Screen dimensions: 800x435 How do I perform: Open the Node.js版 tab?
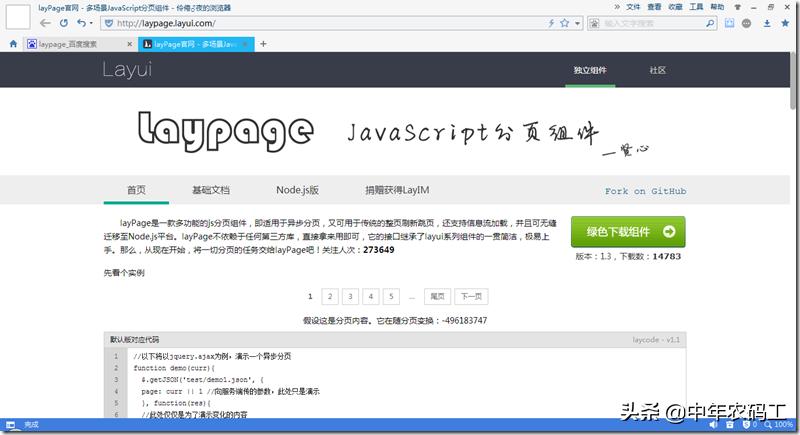pos(297,190)
